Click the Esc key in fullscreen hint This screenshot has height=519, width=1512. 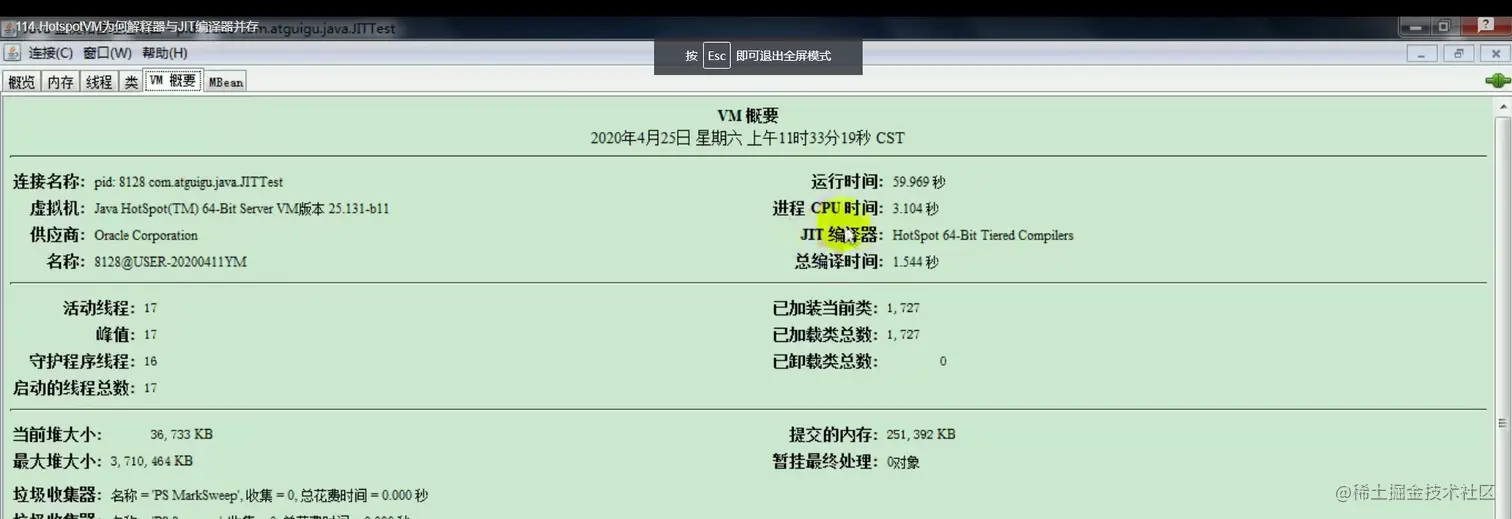point(717,56)
